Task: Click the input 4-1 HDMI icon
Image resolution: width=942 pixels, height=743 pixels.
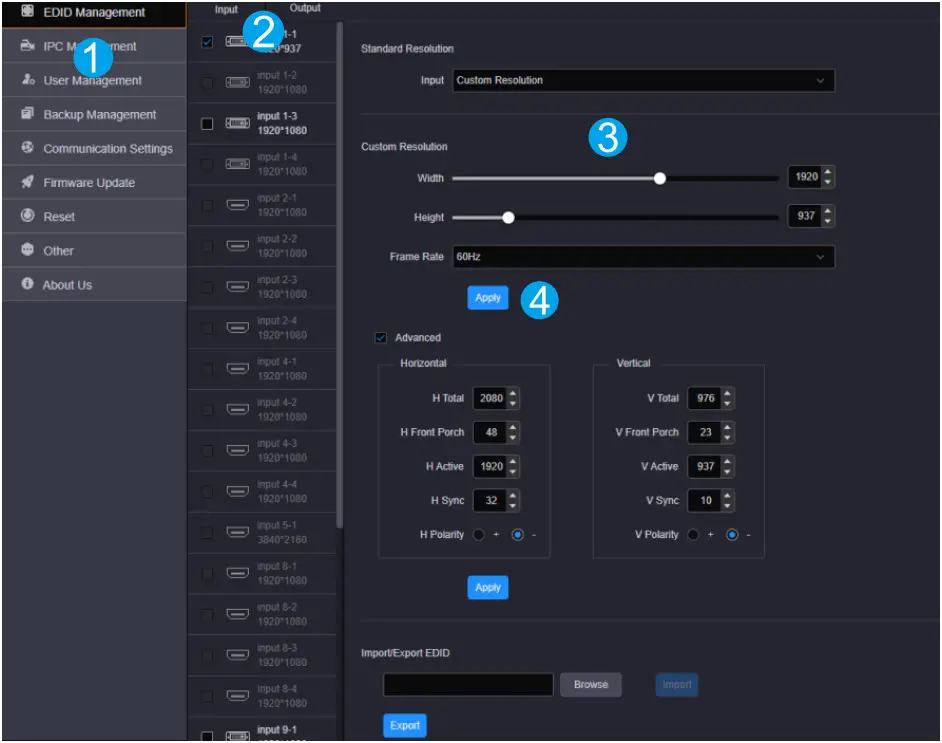Action: [237, 369]
